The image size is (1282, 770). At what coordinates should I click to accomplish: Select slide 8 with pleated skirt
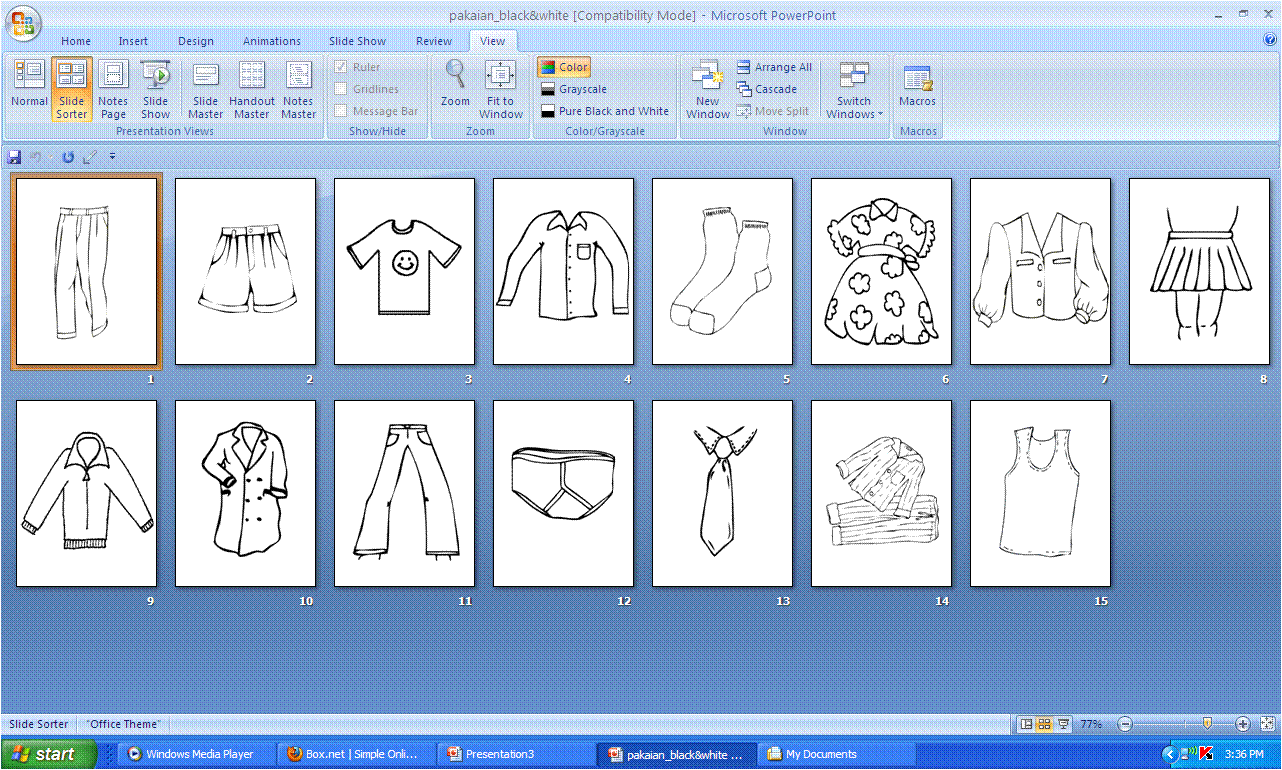(1199, 271)
